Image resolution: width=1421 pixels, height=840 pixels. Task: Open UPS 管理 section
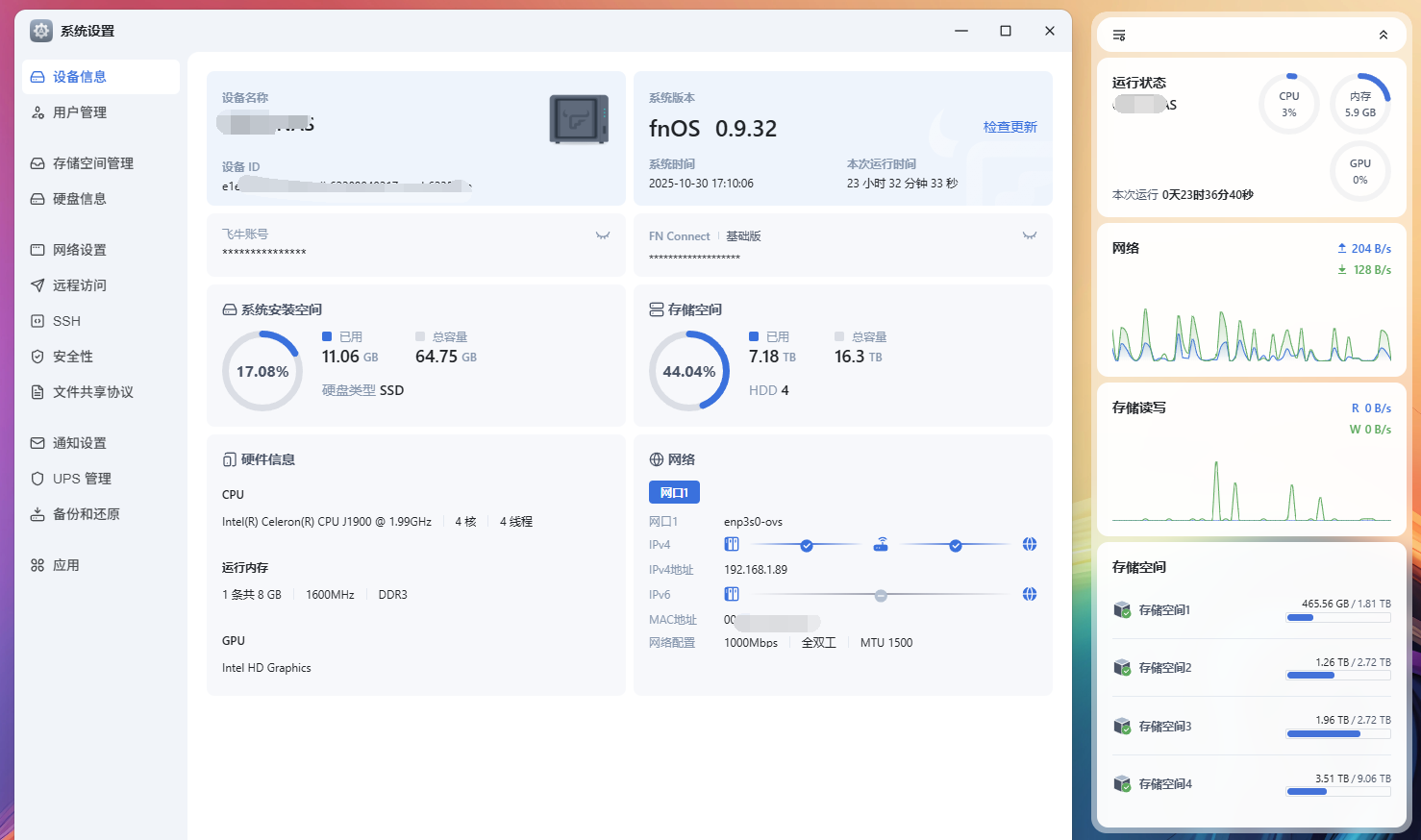[82, 479]
